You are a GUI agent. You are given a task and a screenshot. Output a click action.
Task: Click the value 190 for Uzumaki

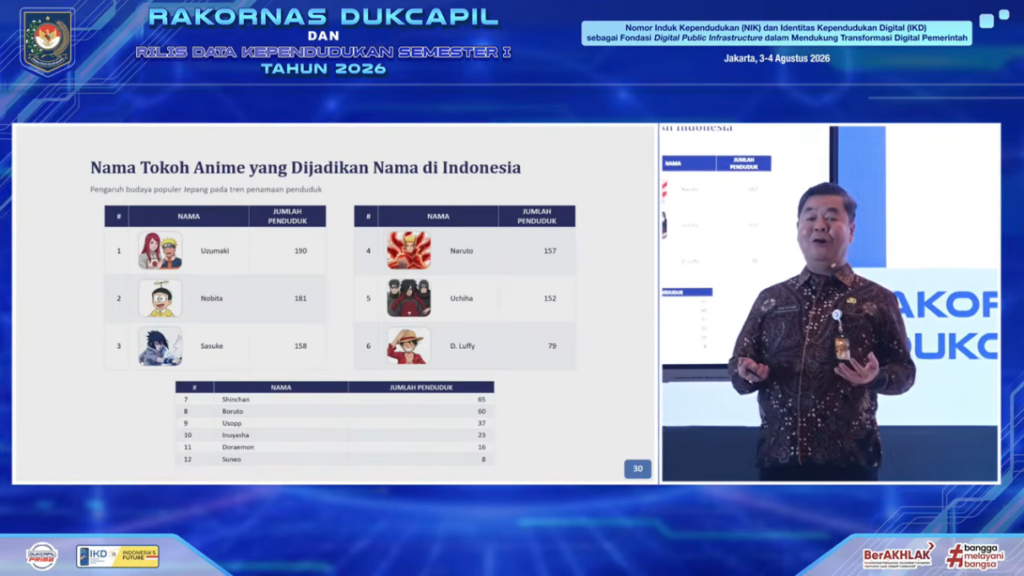click(300, 251)
